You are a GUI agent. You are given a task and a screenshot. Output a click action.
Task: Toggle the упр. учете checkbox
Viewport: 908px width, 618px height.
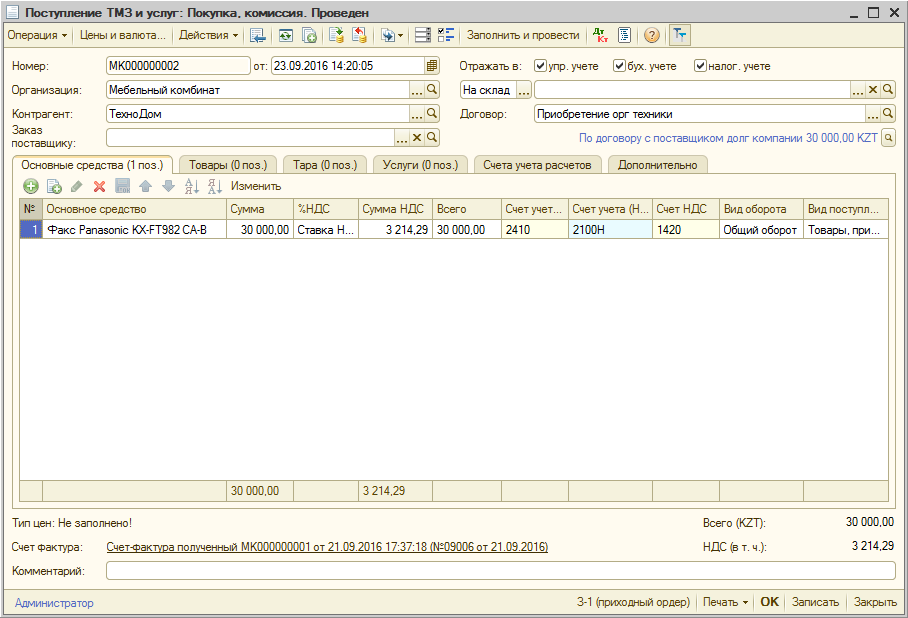point(540,66)
